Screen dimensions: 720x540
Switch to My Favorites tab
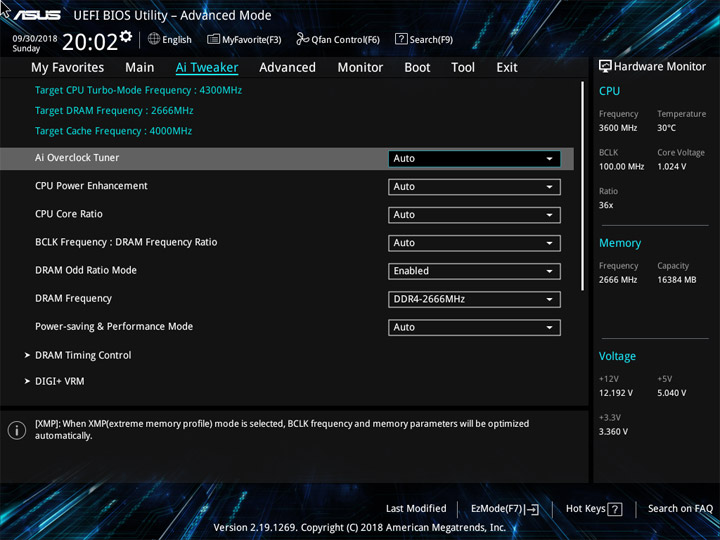pos(68,68)
